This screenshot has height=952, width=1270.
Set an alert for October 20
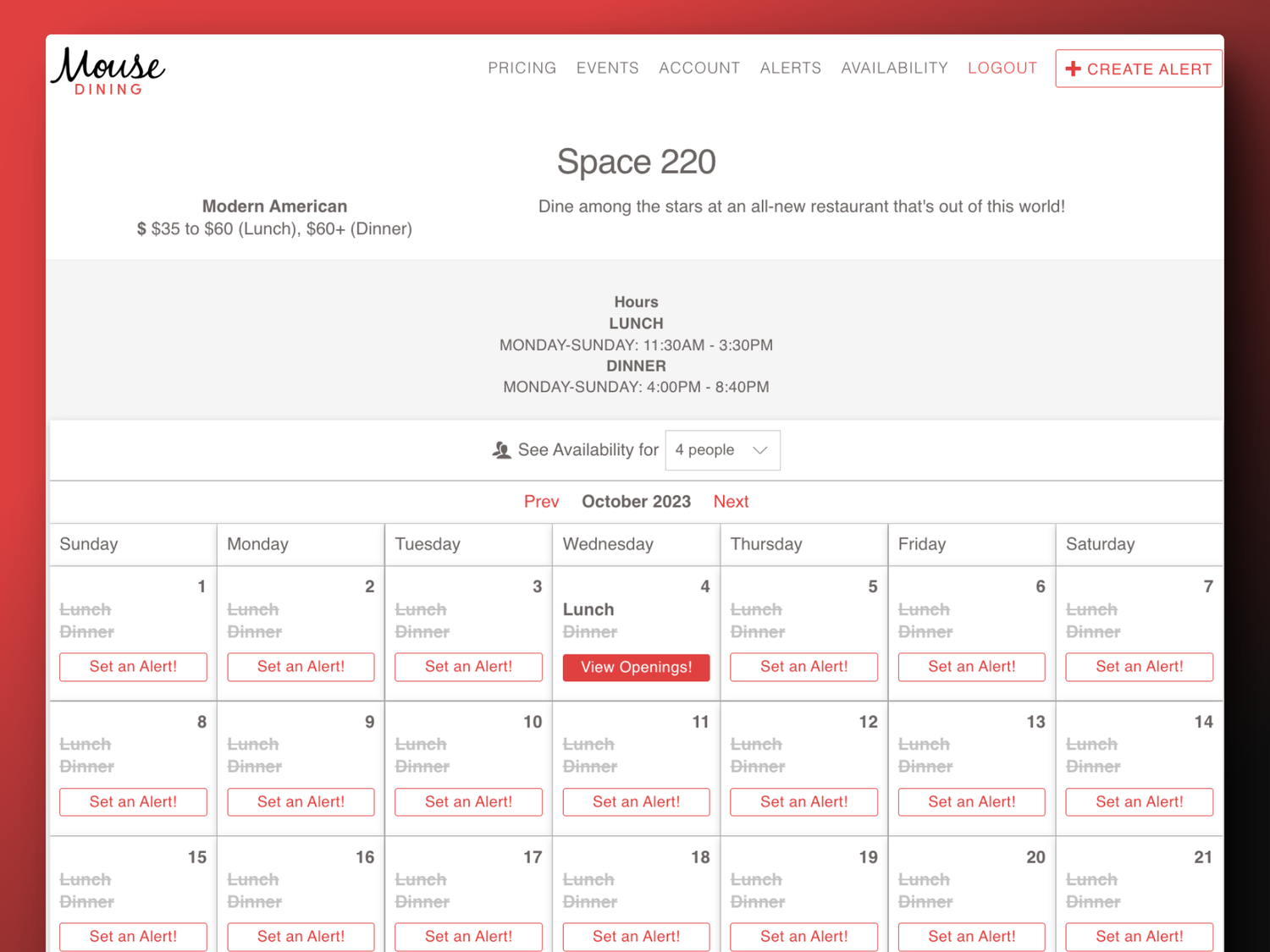pyautogui.click(x=971, y=937)
